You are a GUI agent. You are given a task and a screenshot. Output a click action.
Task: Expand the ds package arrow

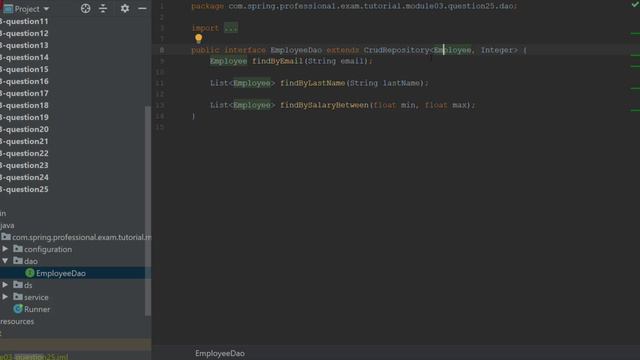pyautogui.click(x=5, y=284)
